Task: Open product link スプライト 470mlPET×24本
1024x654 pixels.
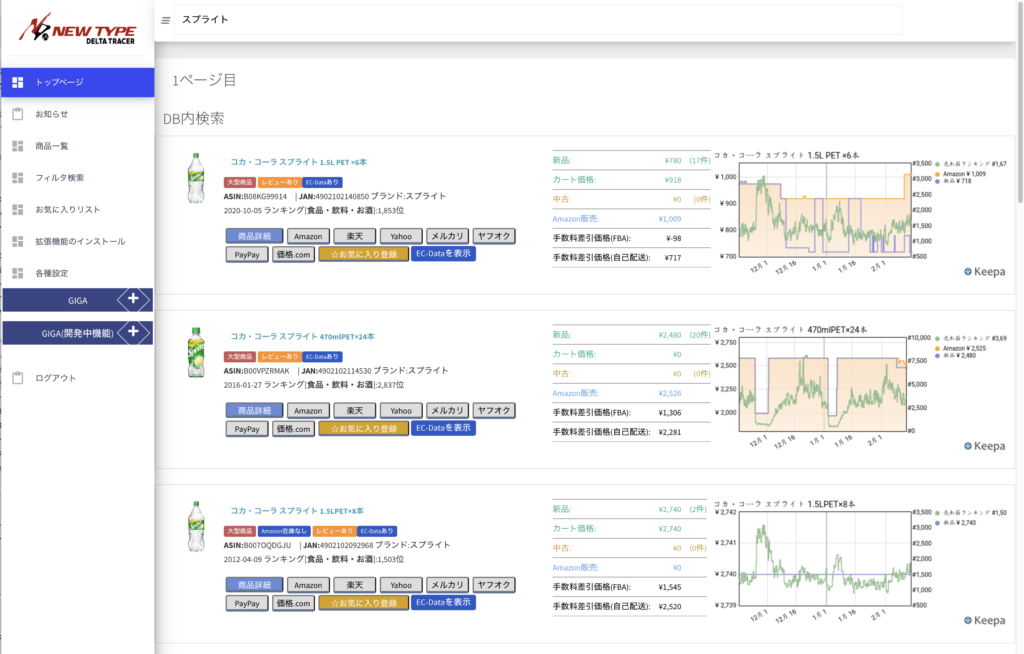Action: point(302,336)
